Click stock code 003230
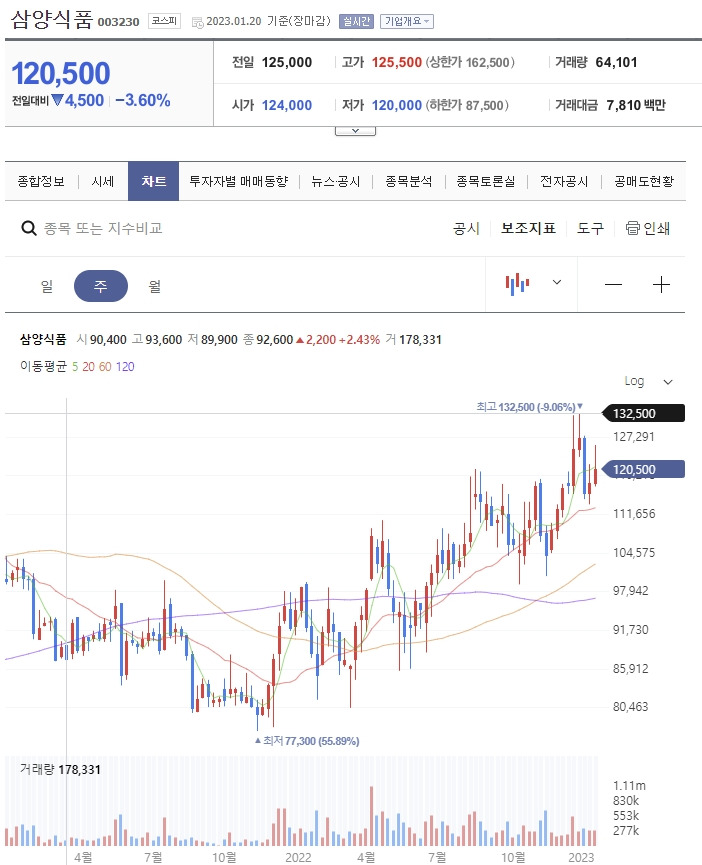 [x=119, y=22]
